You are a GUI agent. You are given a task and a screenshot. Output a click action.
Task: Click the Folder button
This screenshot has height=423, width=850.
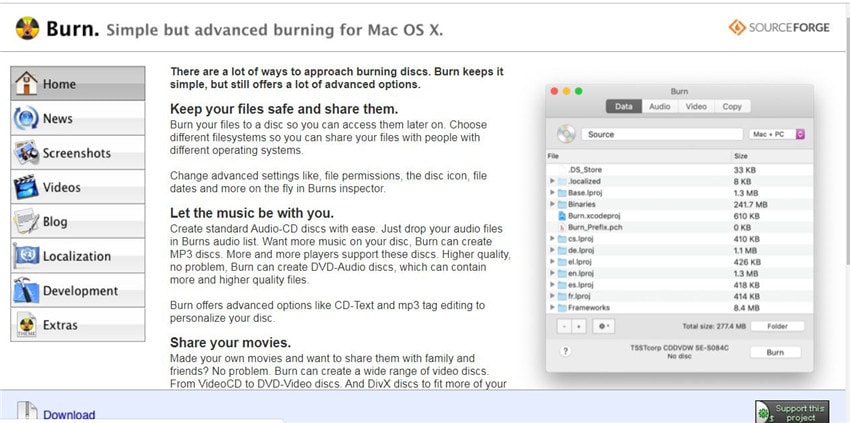pyautogui.click(x=777, y=326)
